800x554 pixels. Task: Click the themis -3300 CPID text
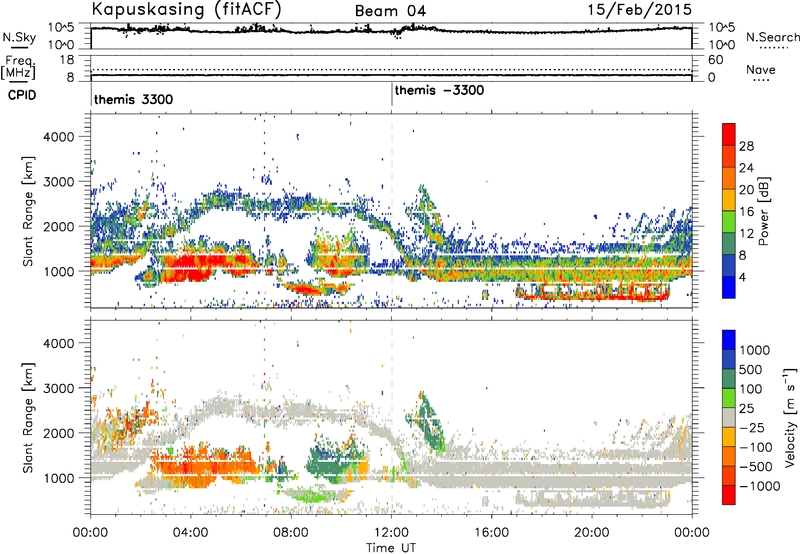point(439,91)
